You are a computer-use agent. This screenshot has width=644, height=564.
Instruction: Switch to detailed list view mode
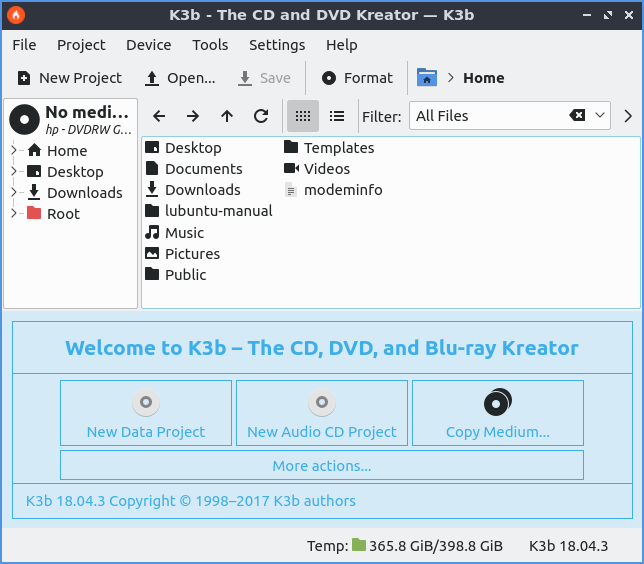coord(337,116)
